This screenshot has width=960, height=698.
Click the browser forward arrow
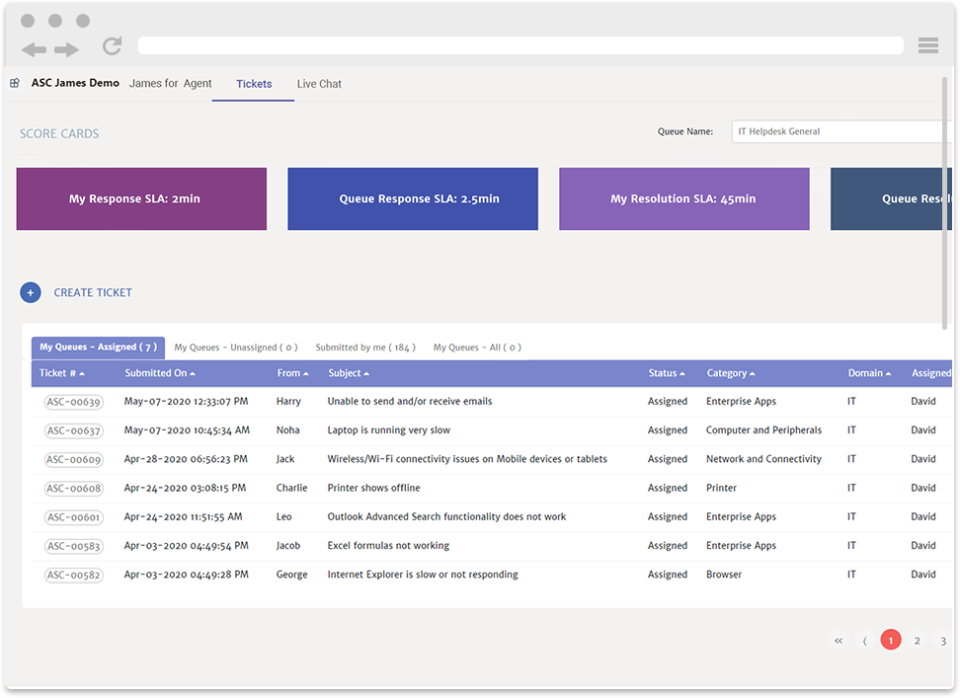[x=65, y=47]
